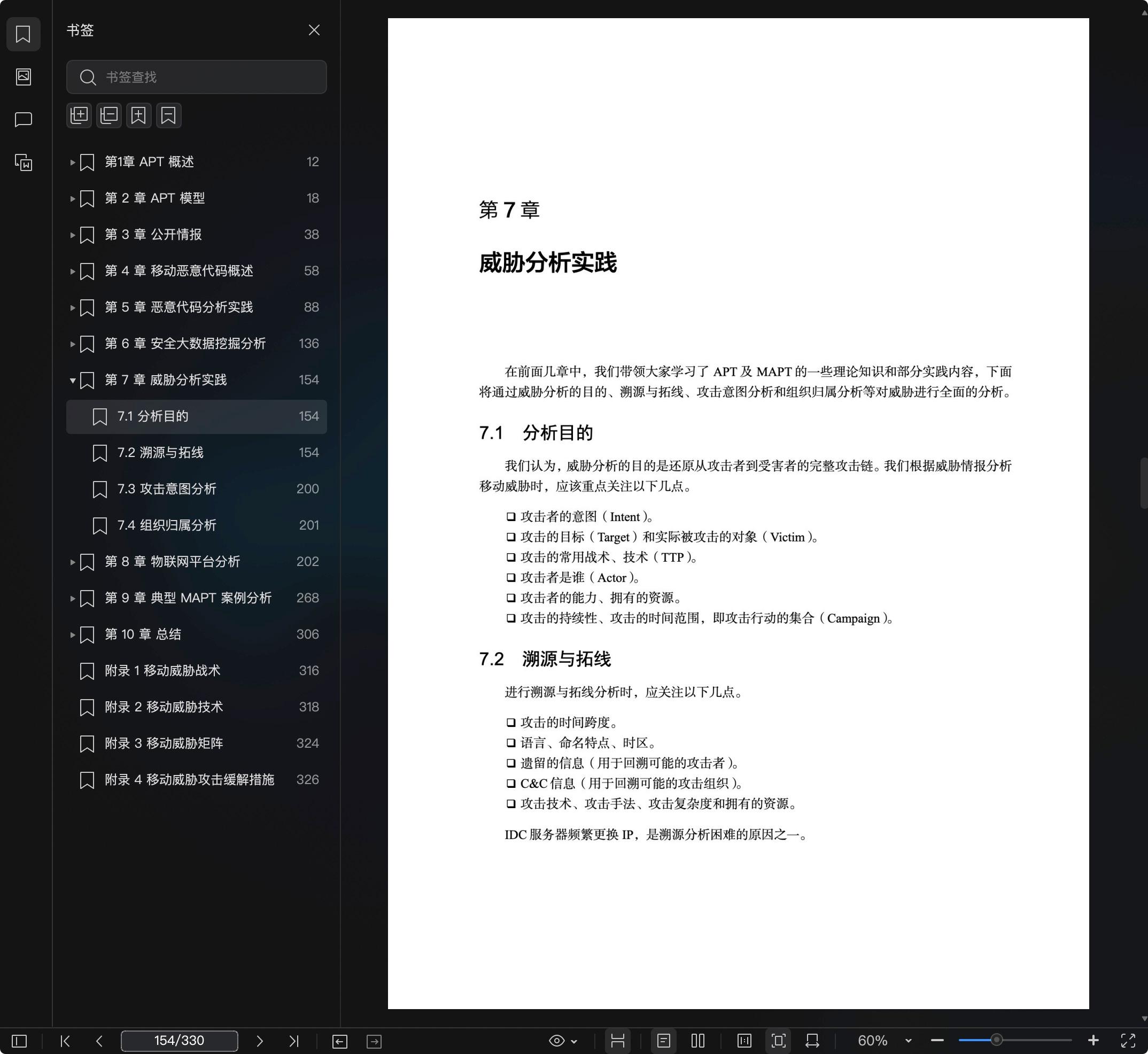
Task: Close the bookmarks panel
Action: pos(314,29)
